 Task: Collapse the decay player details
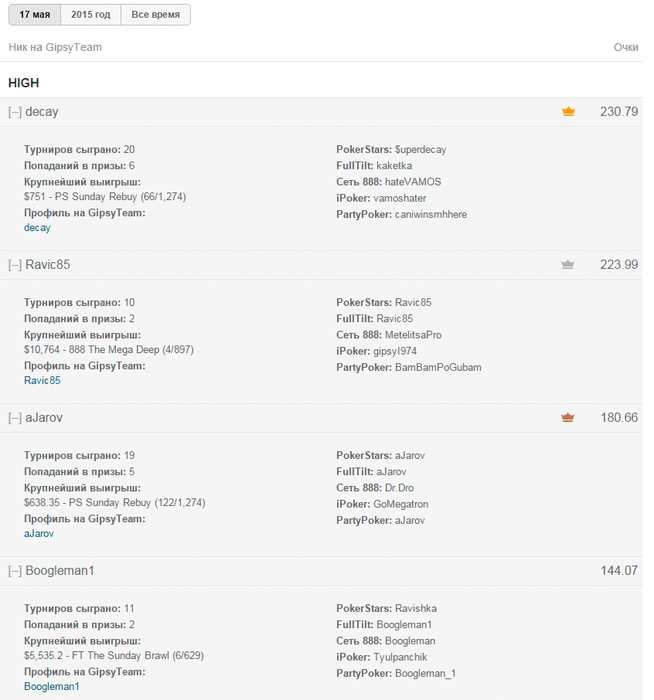tap(15, 112)
